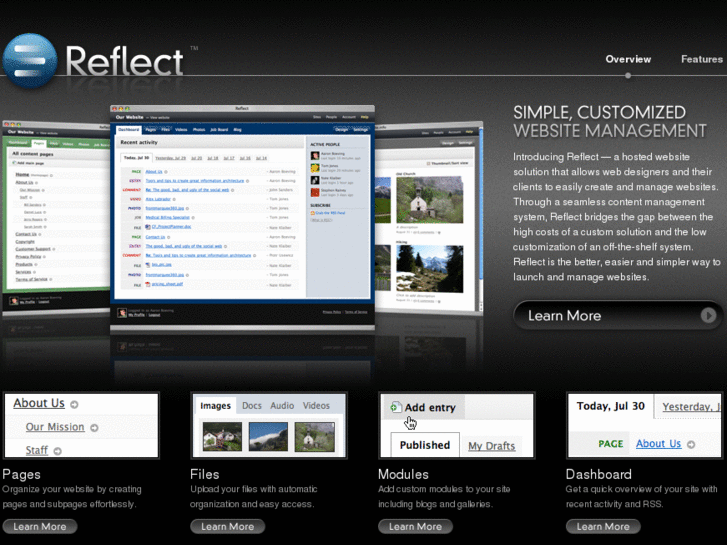This screenshot has width=727, height=545.
Task: Switch to the Audio tab in the Files preview
Action: click(x=282, y=405)
